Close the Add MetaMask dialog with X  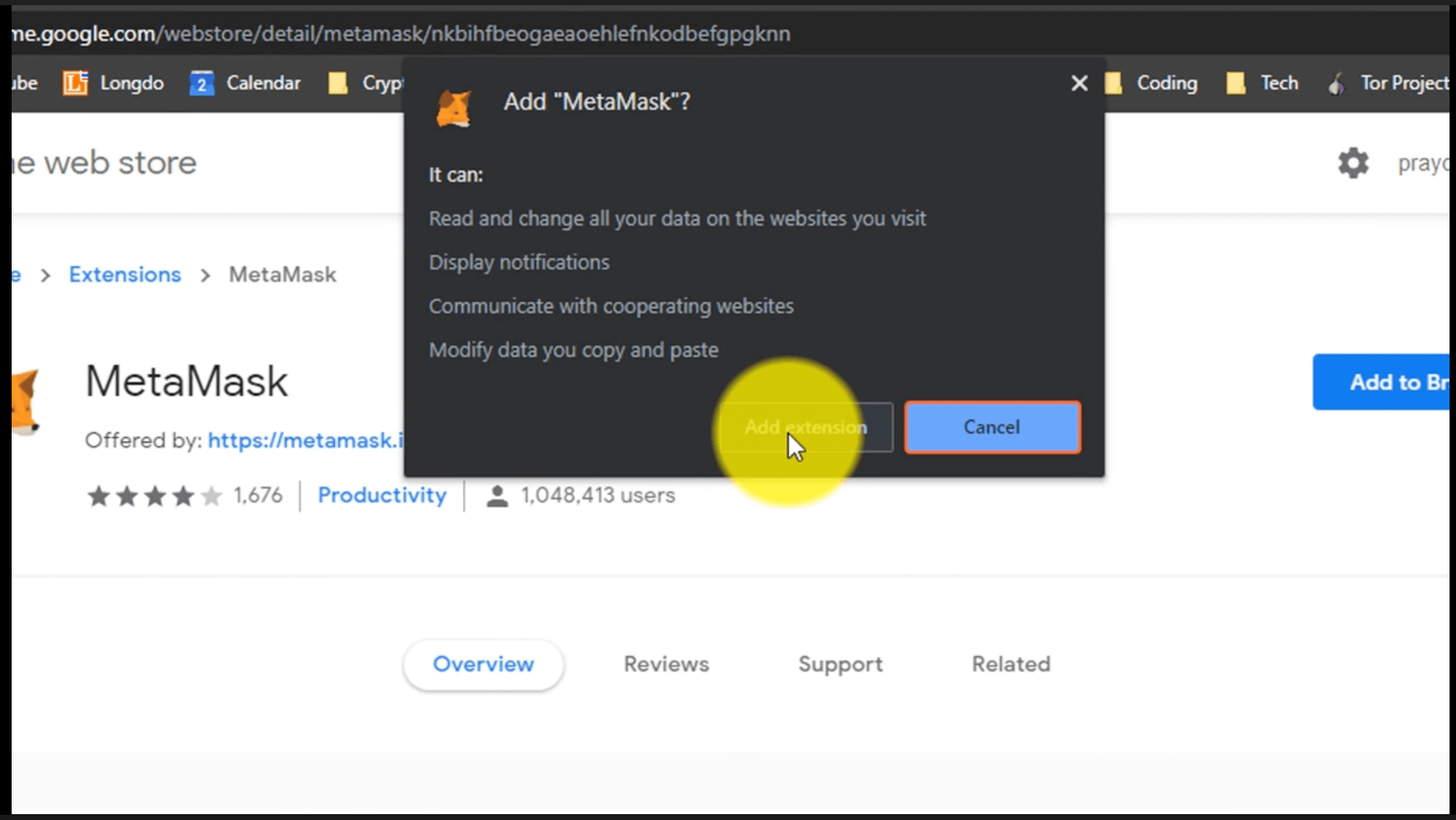[1079, 83]
